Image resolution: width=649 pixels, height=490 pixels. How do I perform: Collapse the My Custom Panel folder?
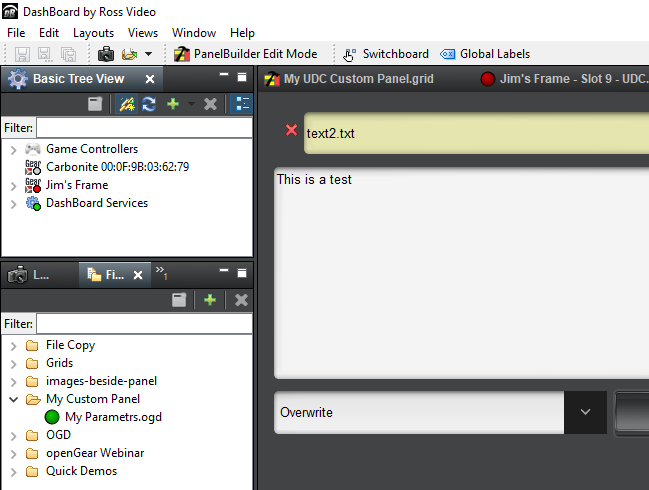click(13, 399)
